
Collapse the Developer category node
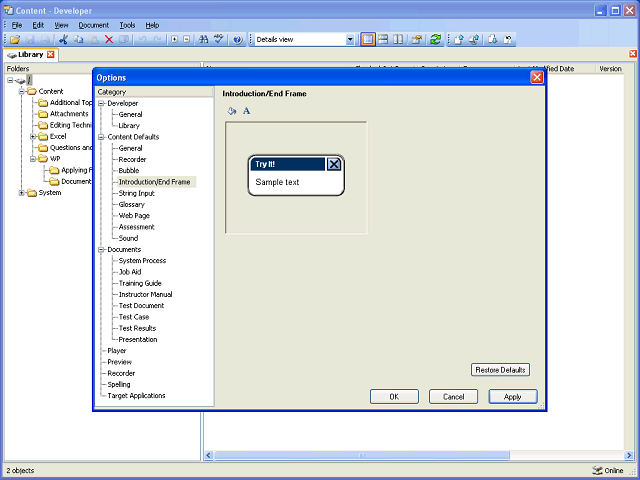click(x=101, y=103)
